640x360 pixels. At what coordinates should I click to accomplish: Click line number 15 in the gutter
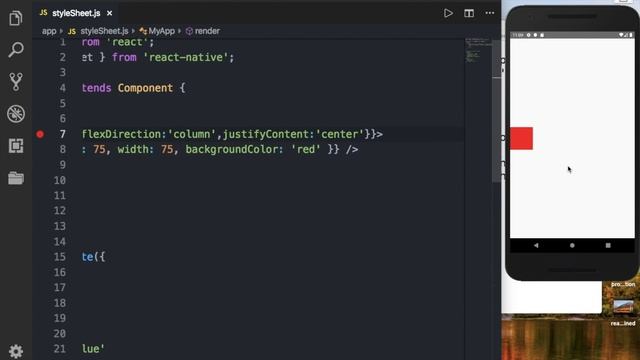pos(60,257)
